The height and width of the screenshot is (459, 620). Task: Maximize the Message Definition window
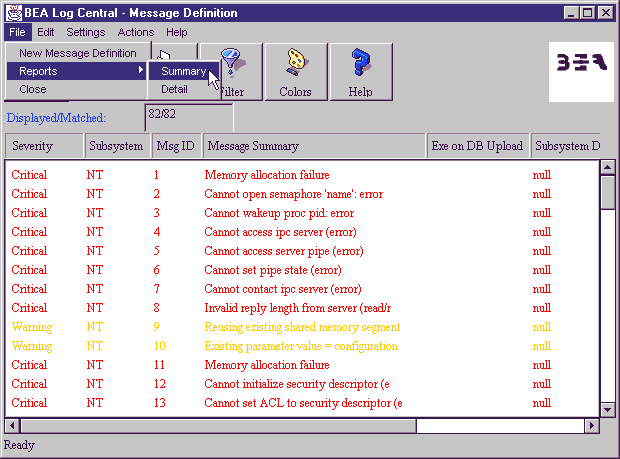point(588,13)
